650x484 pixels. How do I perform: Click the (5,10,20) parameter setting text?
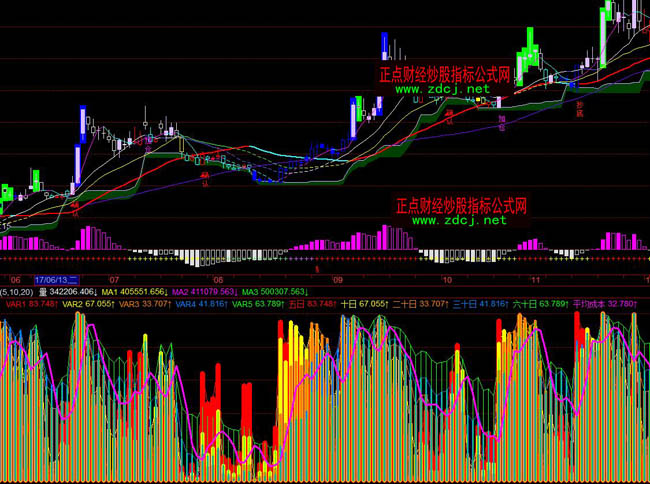pos(15,291)
